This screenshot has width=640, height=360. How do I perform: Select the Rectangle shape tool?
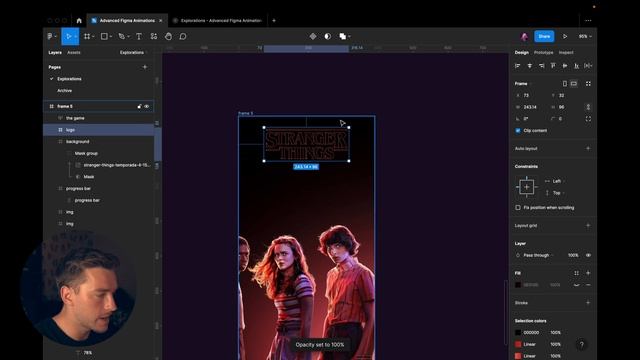[104, 36]
